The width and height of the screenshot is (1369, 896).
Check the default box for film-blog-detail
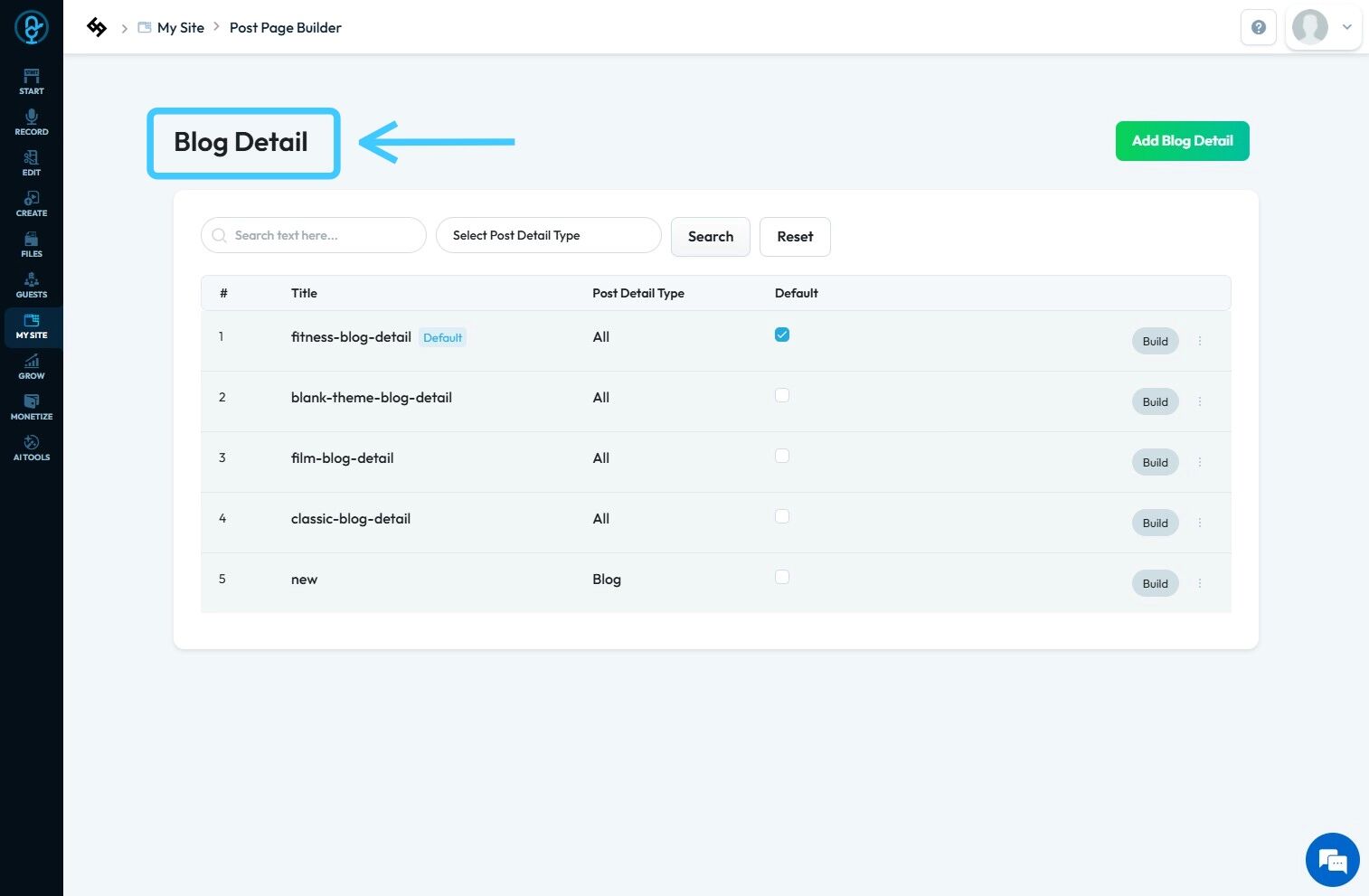(782, 456)
